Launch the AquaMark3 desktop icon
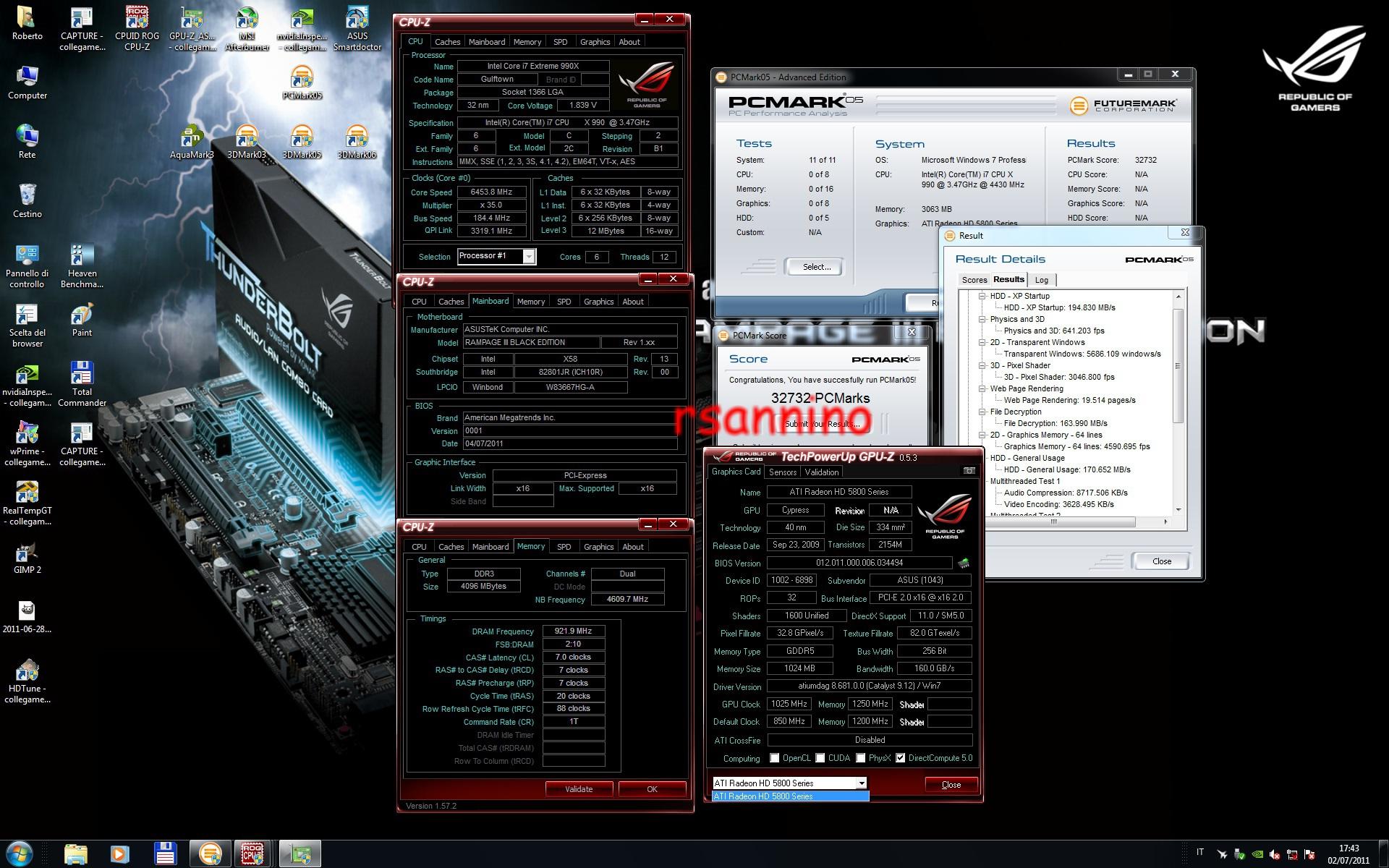Image resolution: width=1389 pixels, height=868 pixels. (192, 142)
